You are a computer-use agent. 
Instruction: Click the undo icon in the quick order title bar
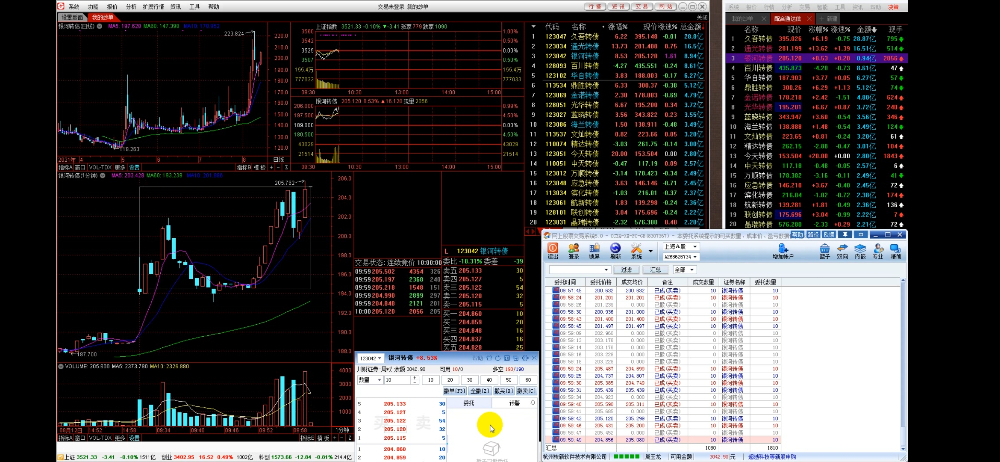(489, 359)
